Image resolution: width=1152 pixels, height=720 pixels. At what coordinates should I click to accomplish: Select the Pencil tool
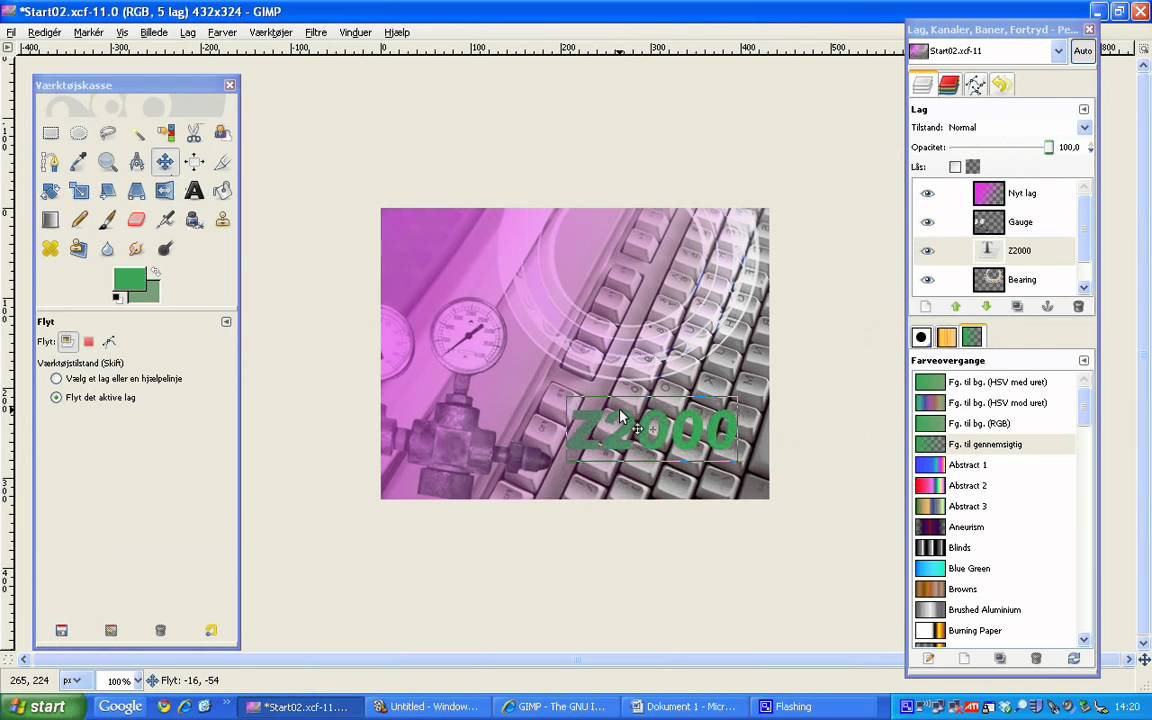point(79,219)
